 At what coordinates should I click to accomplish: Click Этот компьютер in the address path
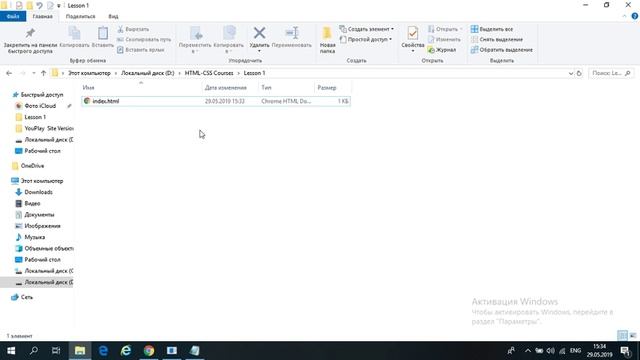point(89,73)
